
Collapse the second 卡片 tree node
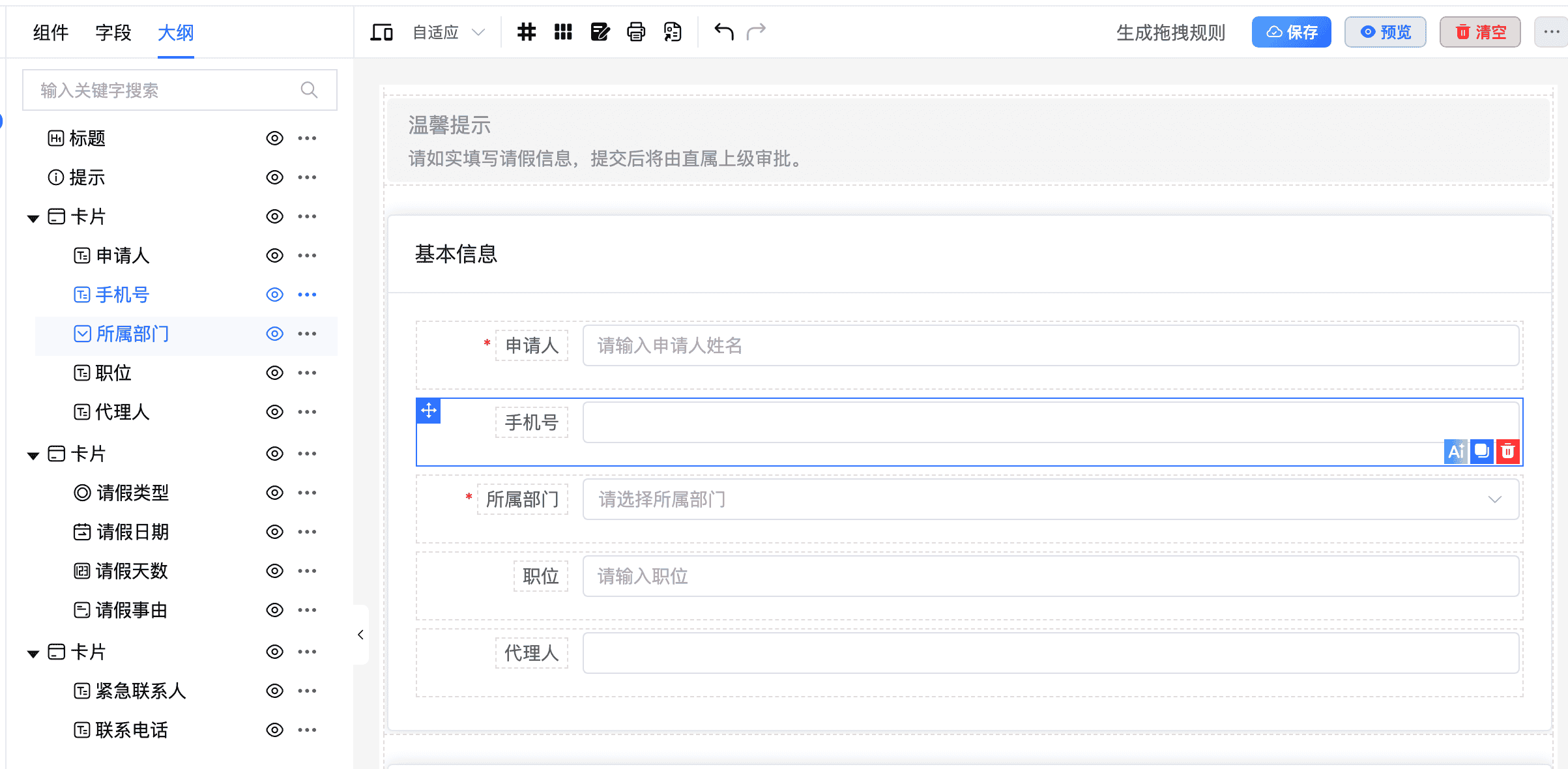click(x=33, y=455)
